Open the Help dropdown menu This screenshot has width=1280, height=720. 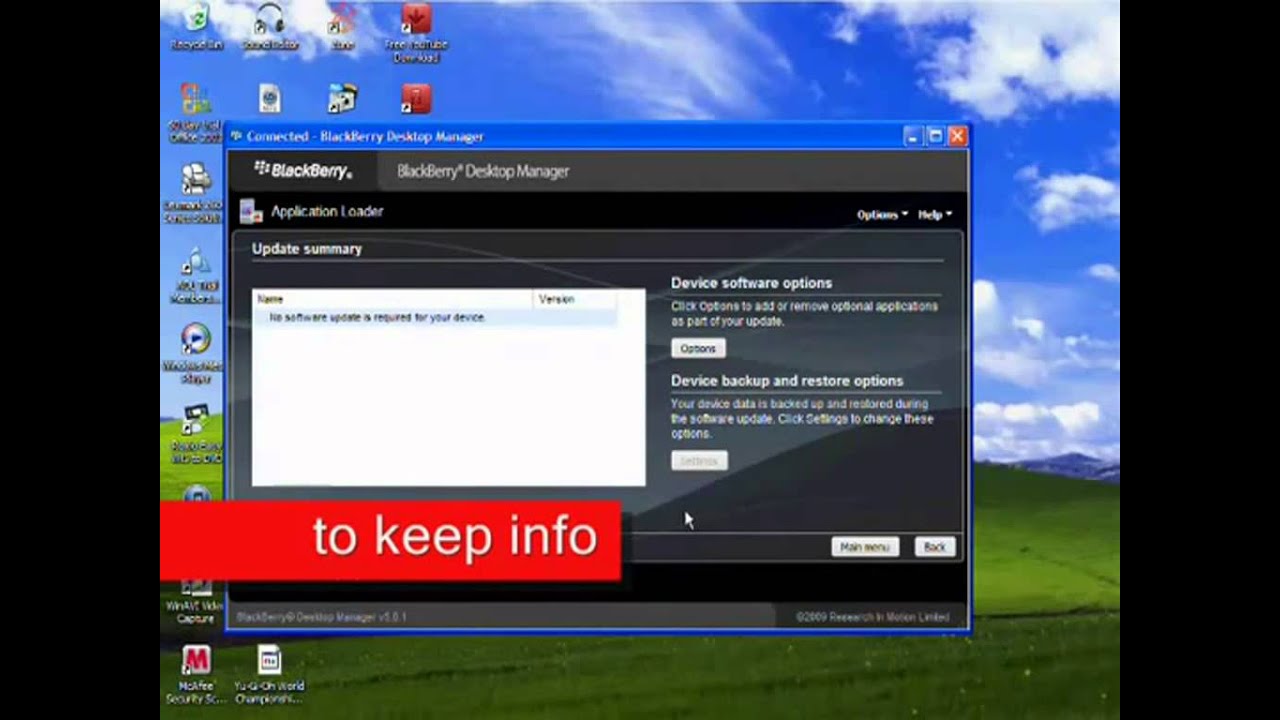(935, 214)
